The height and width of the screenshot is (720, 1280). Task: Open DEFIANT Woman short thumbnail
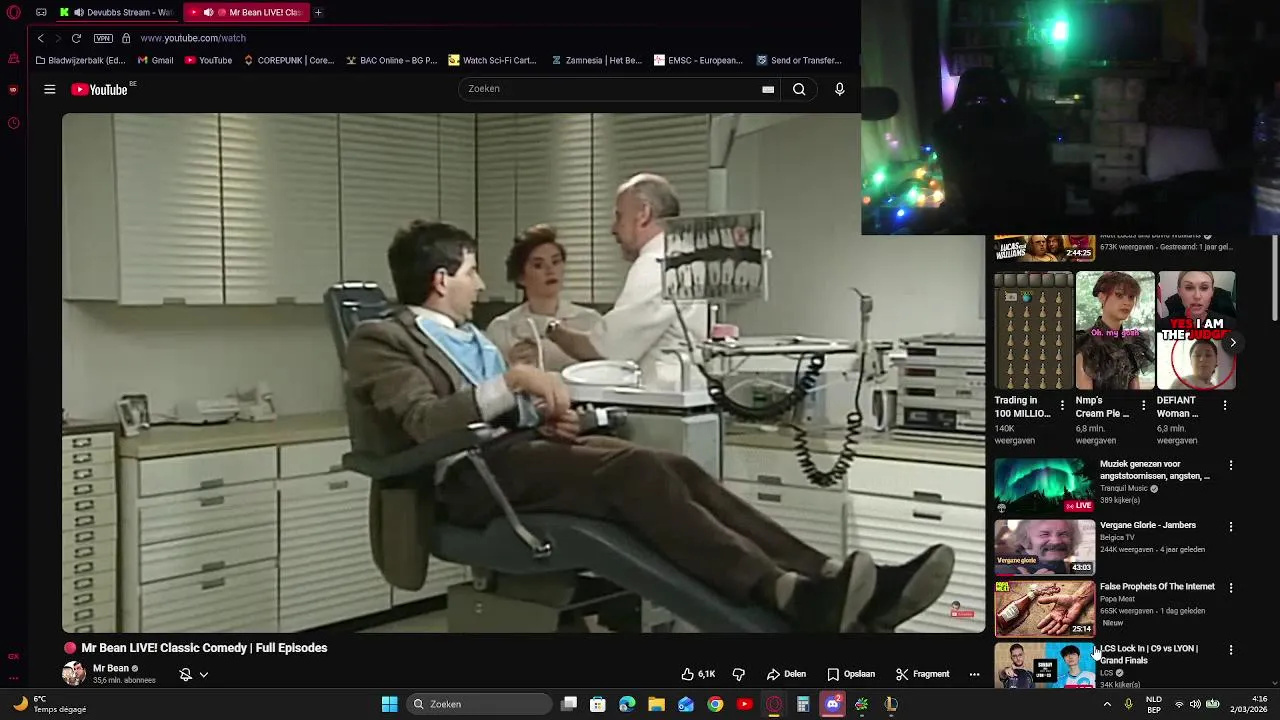point(1196,331)
